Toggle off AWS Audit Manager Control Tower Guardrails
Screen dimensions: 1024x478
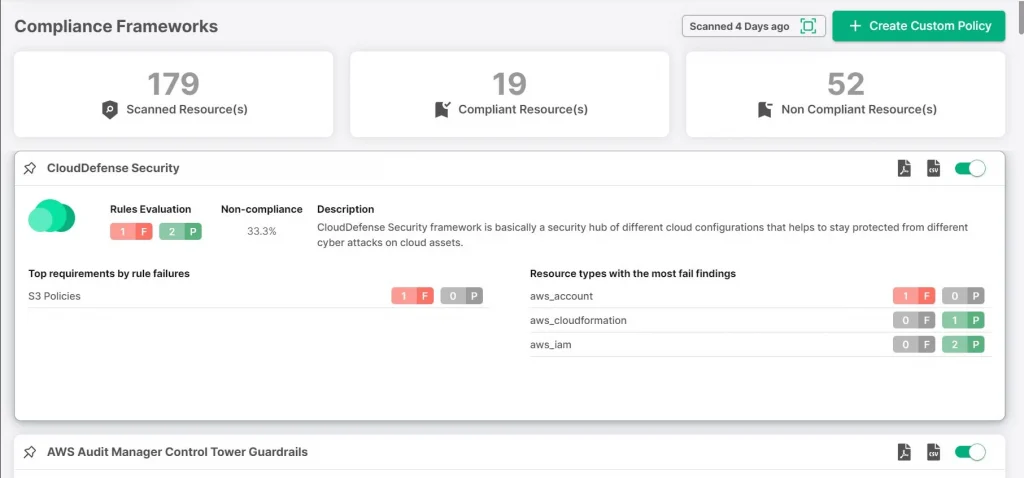click(x=970, y=452)
